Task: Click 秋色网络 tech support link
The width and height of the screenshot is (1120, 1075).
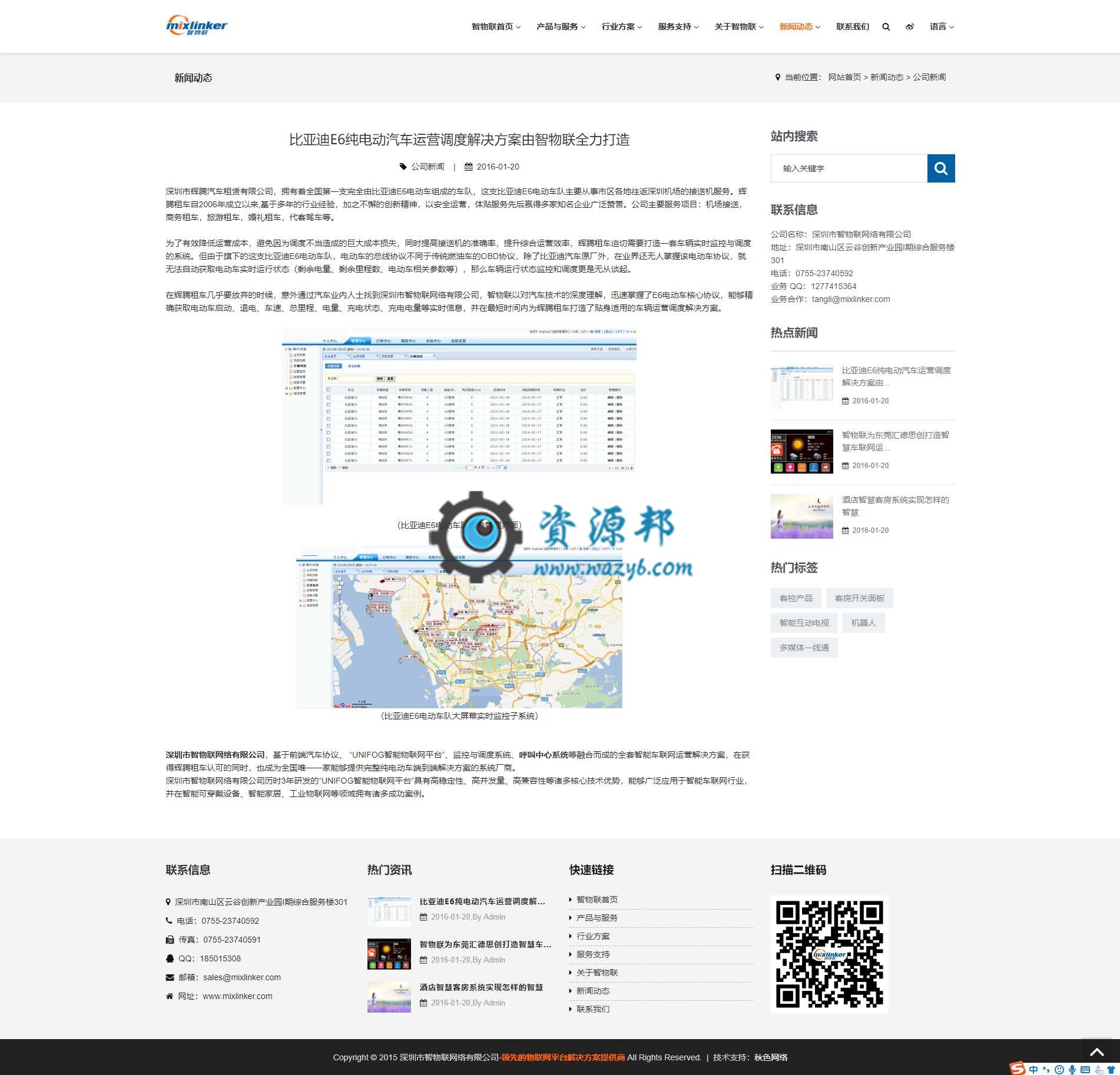Action: (771, 1057)
